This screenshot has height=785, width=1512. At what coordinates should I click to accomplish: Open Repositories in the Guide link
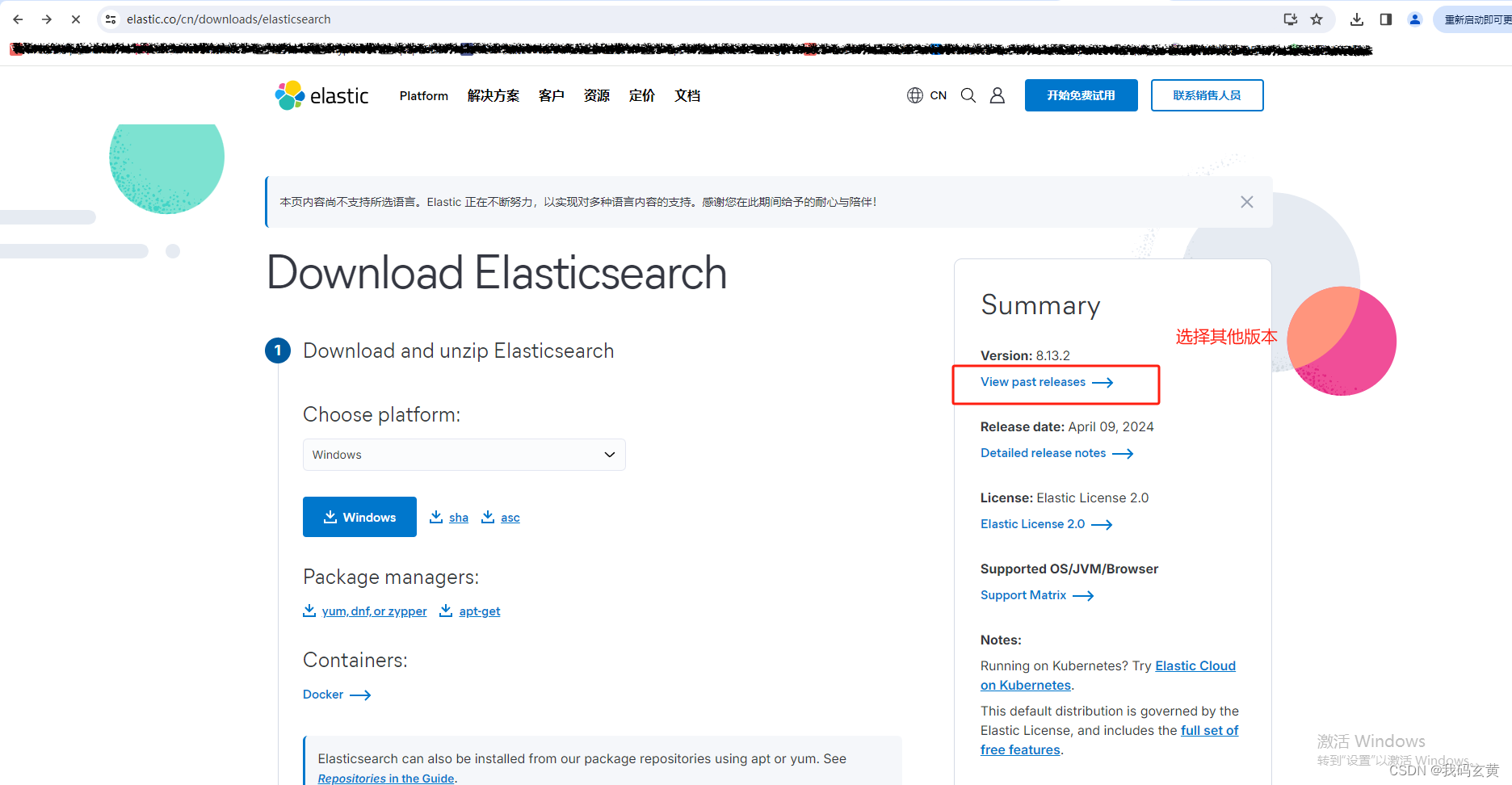[x=386, y=778]
